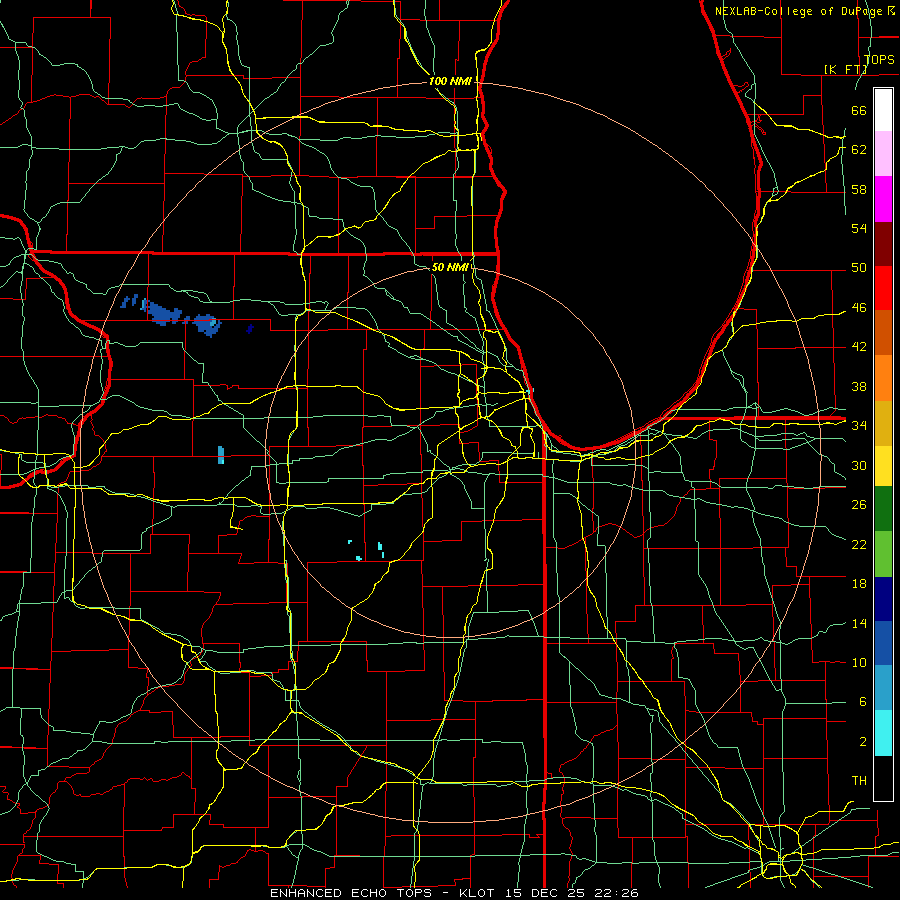The width and height of the screenshot is (900, 900).
Task: Select the magenta legend color band
Action: pyautogui.click(x=883, y=199)
